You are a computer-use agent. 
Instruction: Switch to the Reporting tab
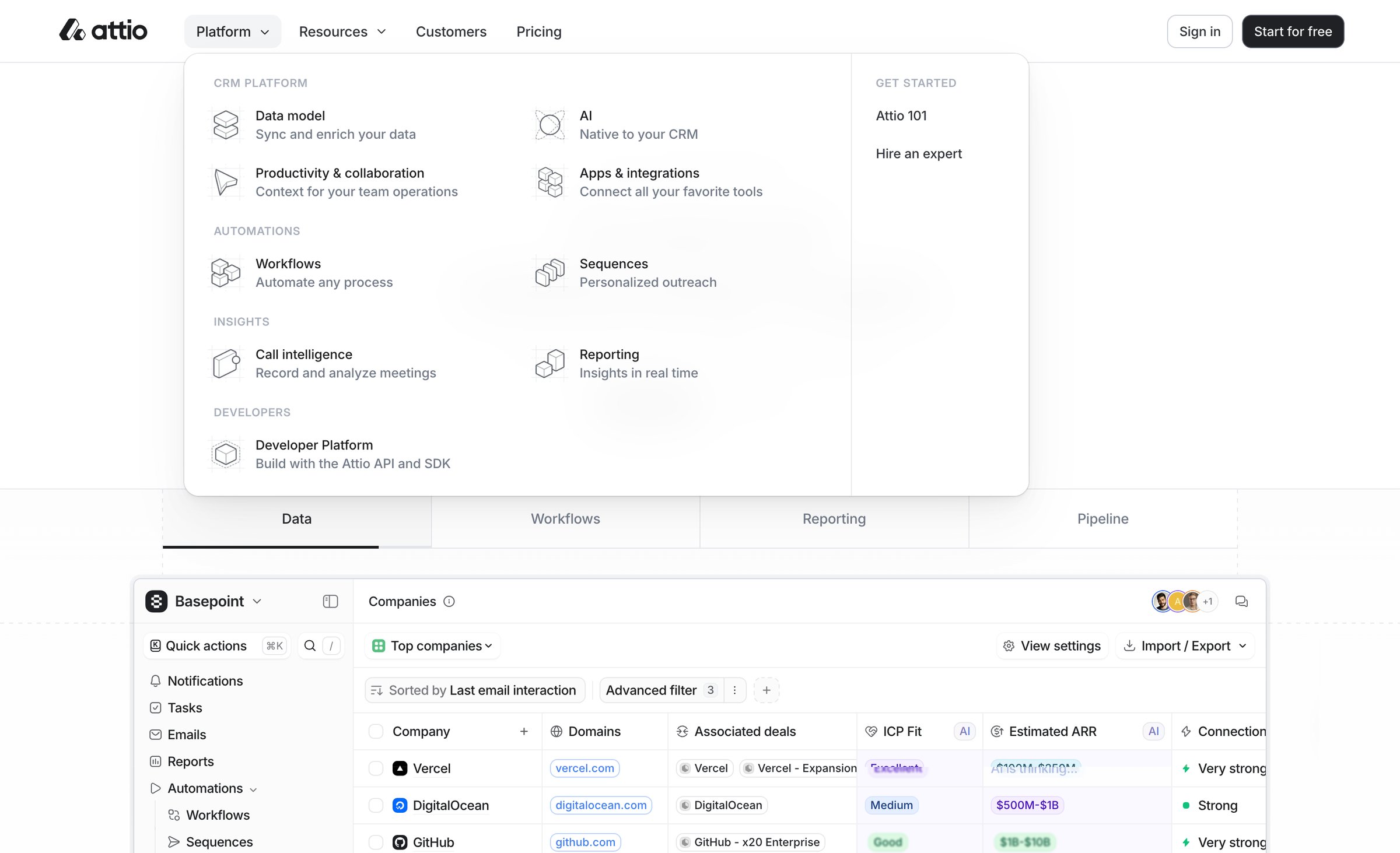click(x=834, y=518)
